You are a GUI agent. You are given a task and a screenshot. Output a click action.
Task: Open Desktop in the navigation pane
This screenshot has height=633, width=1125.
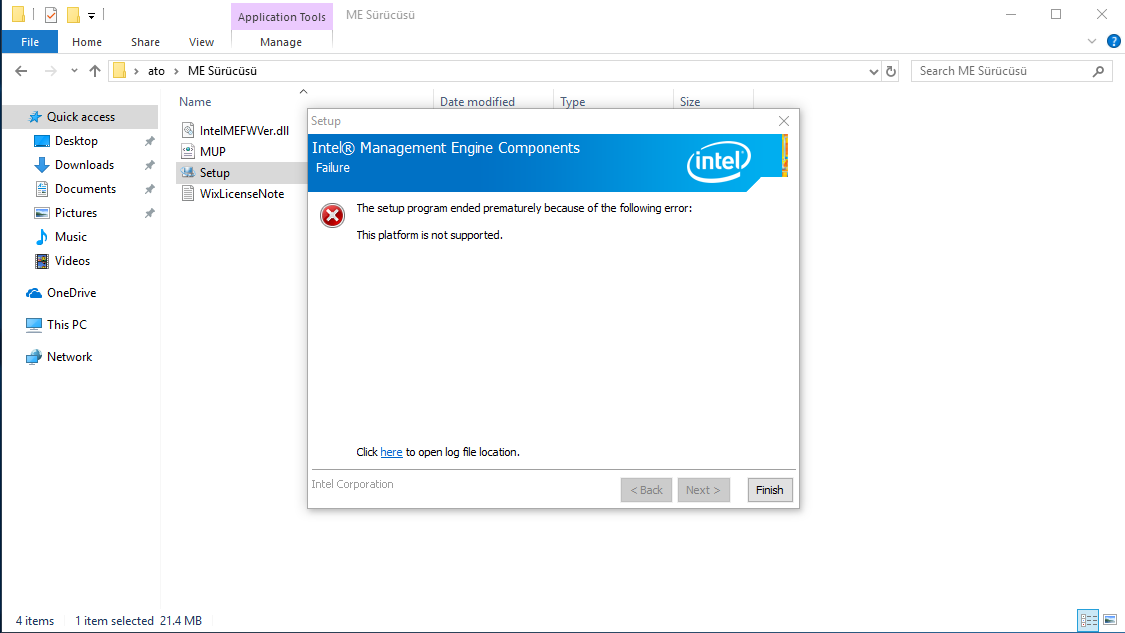click(x=76, y=141)
